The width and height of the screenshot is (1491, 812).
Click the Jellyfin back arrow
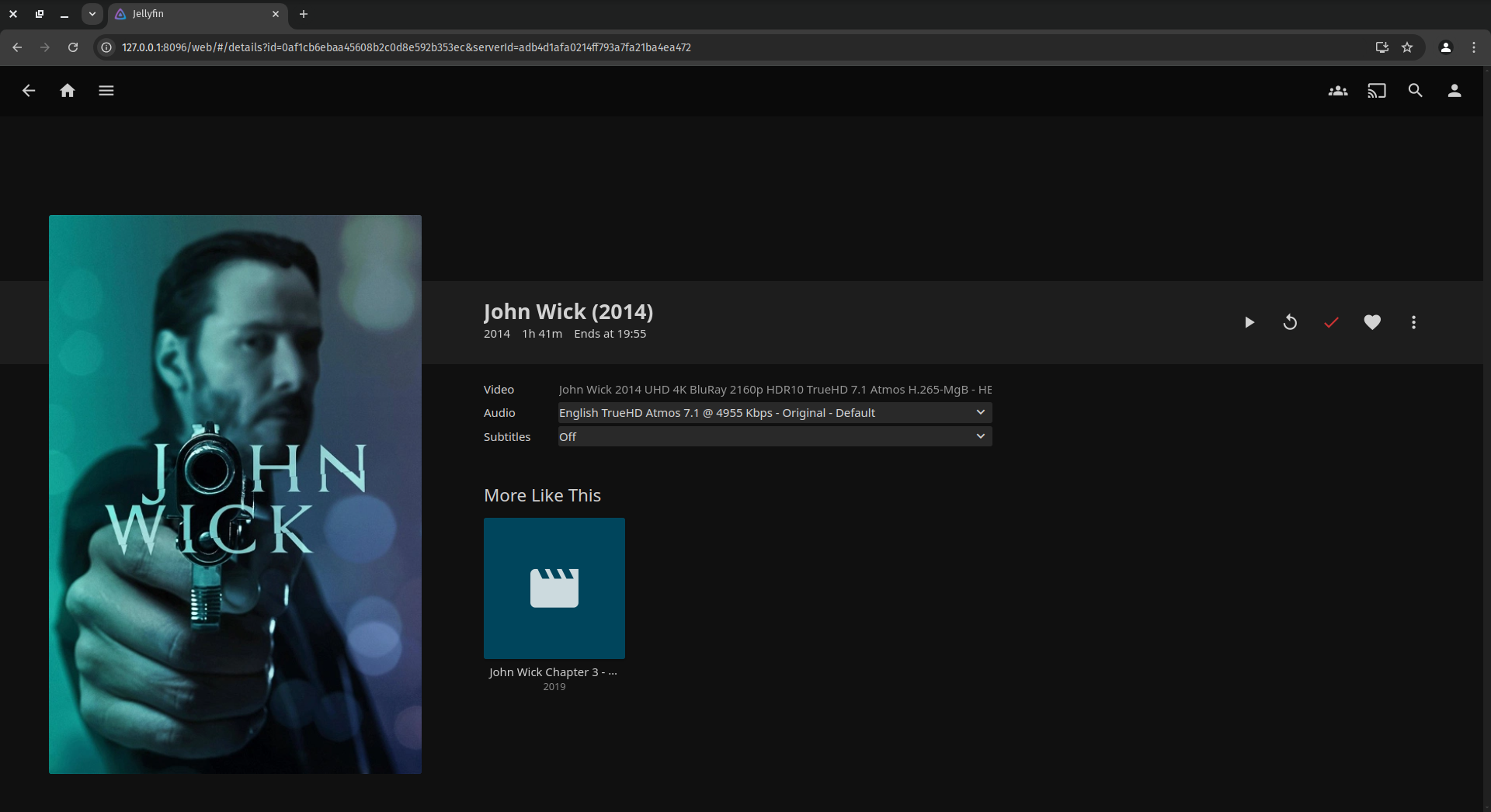tap(29, 91)
